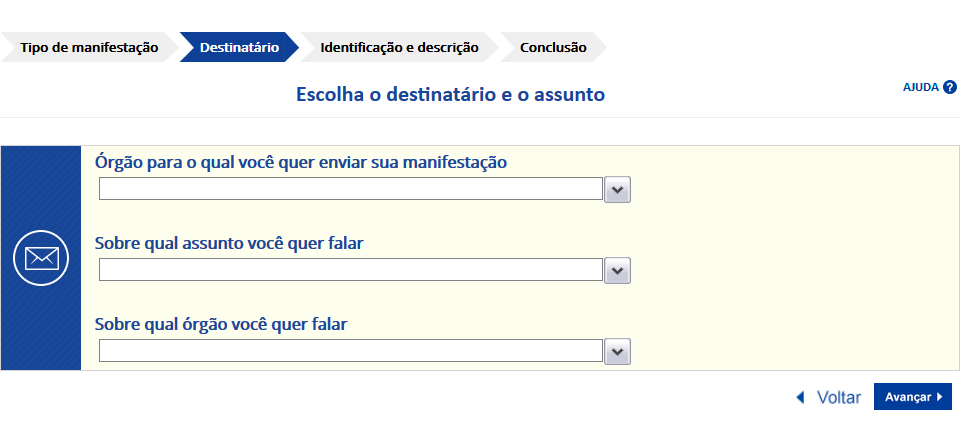Click into the assunto text field
The image size is (968, 433).
(351, 270)
